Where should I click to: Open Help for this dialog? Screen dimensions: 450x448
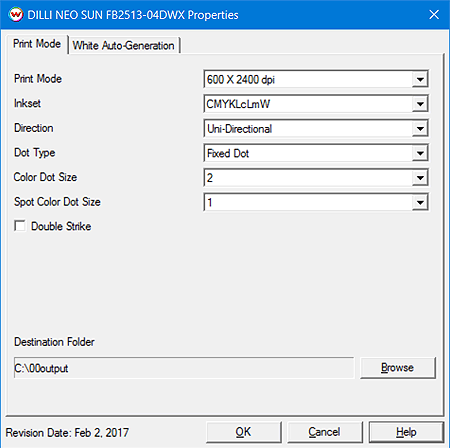pyautogui.click(x=406, y=432)
